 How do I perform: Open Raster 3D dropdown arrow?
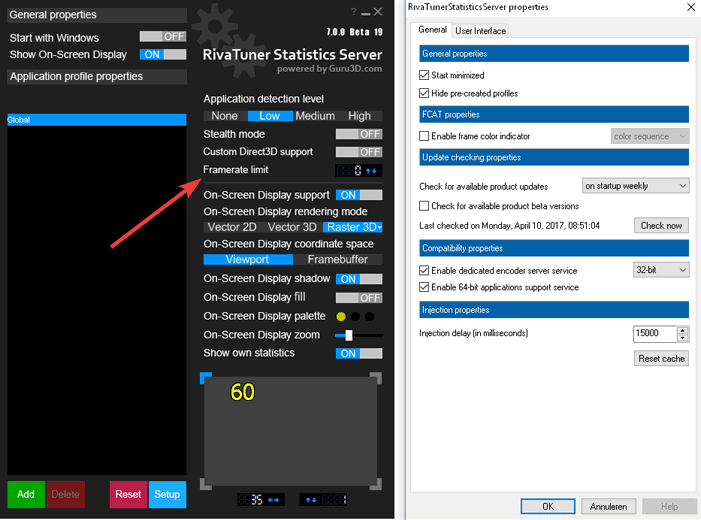380,228
